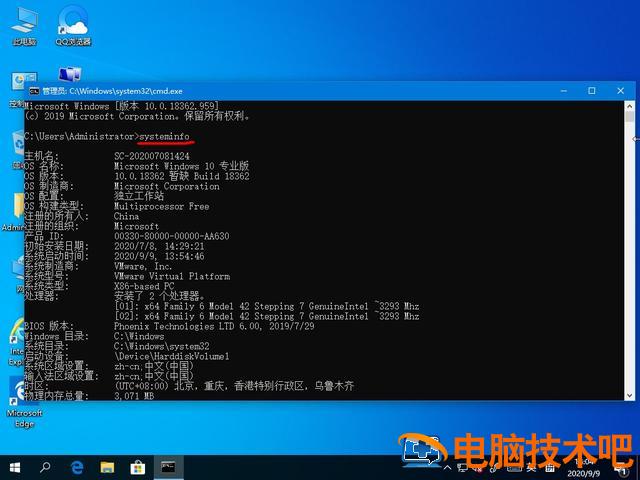Viewport: 640px width, 480px height.
Task: Select the cmd.exe taskbar button
Action: pyautogui.click(x=169, y=467)
